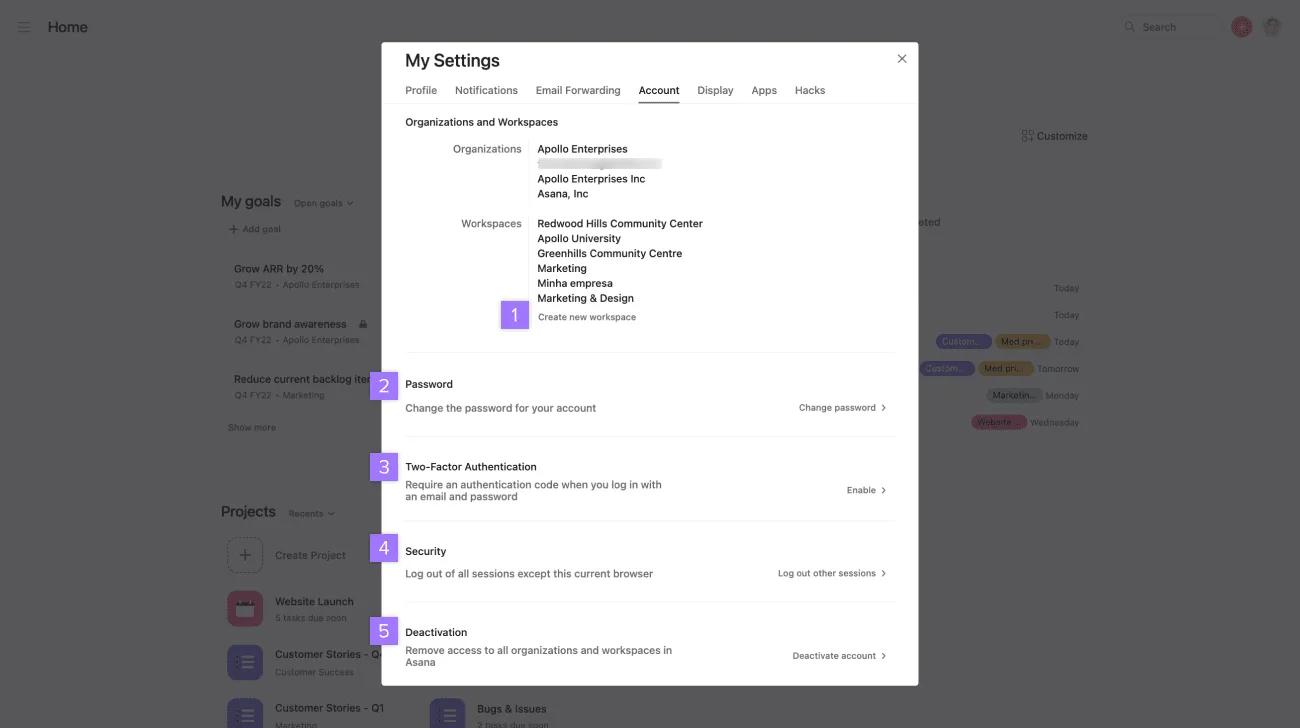Expand the Open goals dropdown
This screenshot has height=728, width=1300.
[x=323, y=203]
